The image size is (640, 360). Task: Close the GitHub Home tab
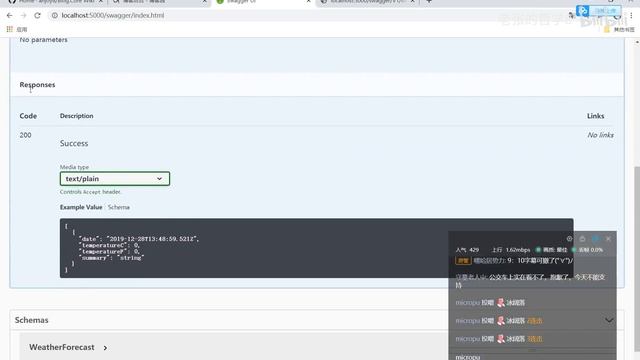point(101,2)
